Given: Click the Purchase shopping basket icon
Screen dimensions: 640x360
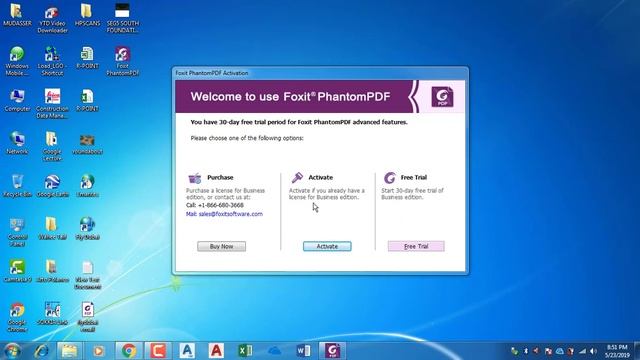Looking at the screenshot, I should click(195, 178).
